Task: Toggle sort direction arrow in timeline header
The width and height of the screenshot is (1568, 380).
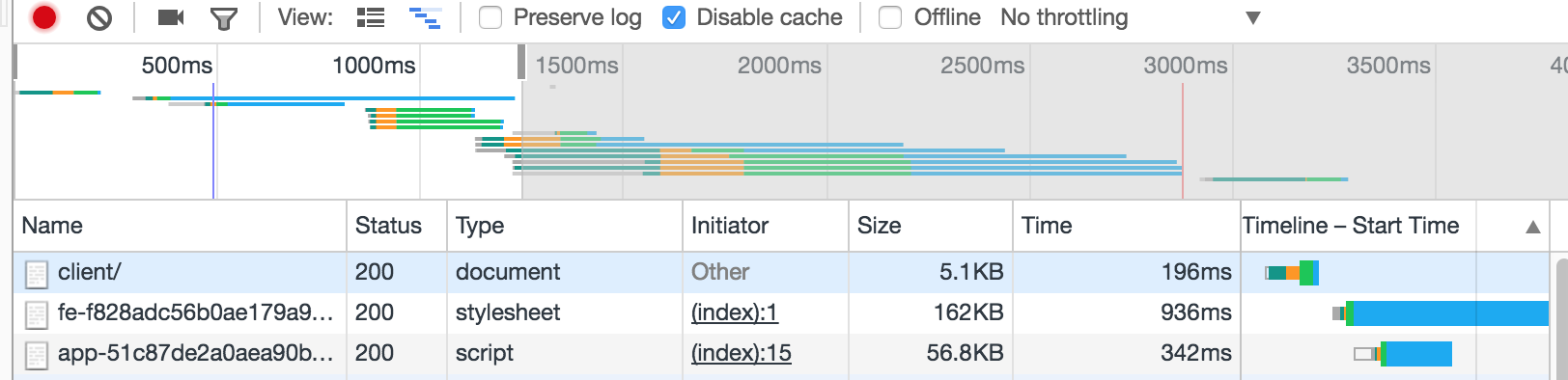Action: [x=1532, y=228]
